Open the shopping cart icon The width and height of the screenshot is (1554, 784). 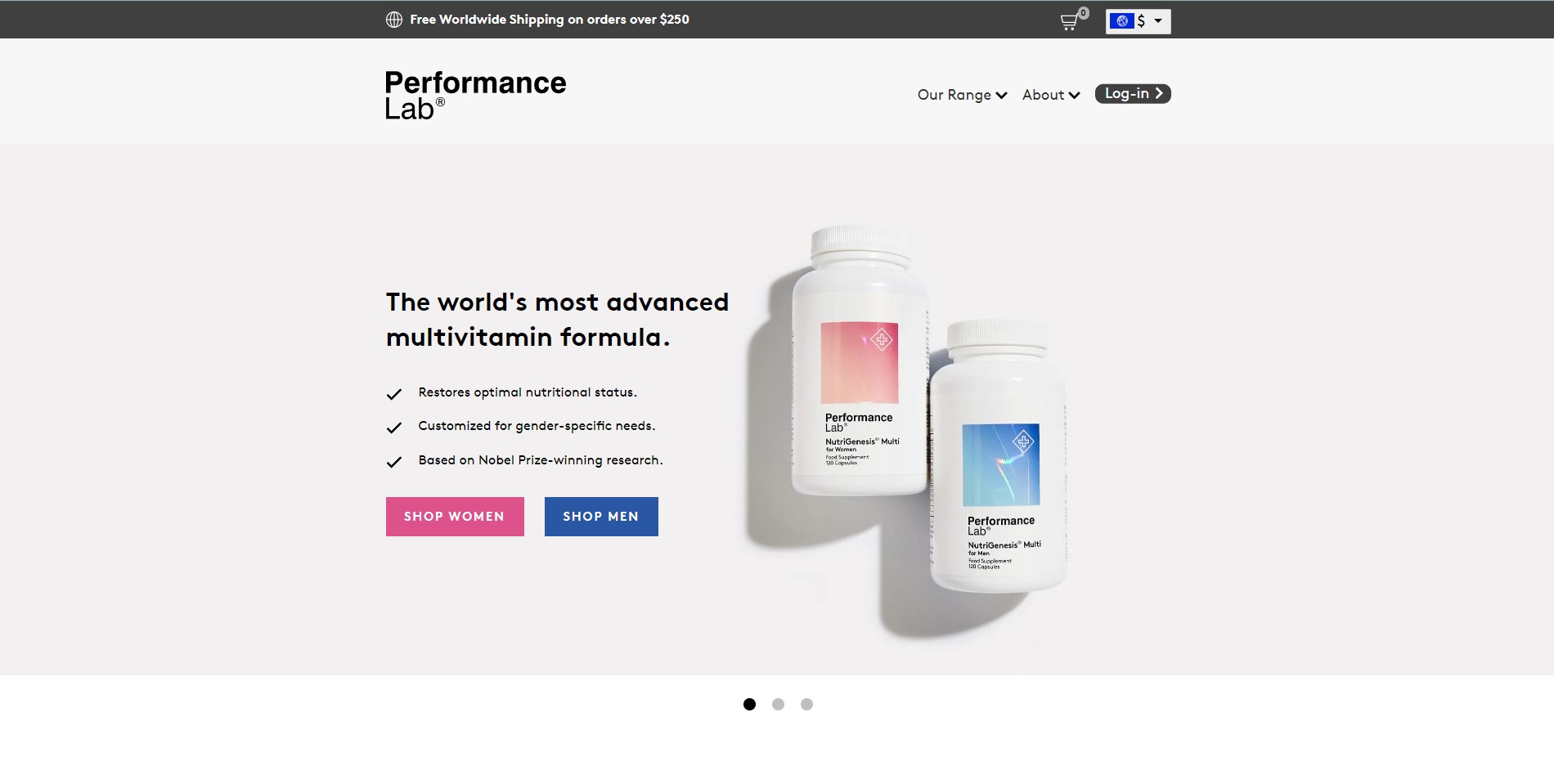click(x=1070, y=21)
